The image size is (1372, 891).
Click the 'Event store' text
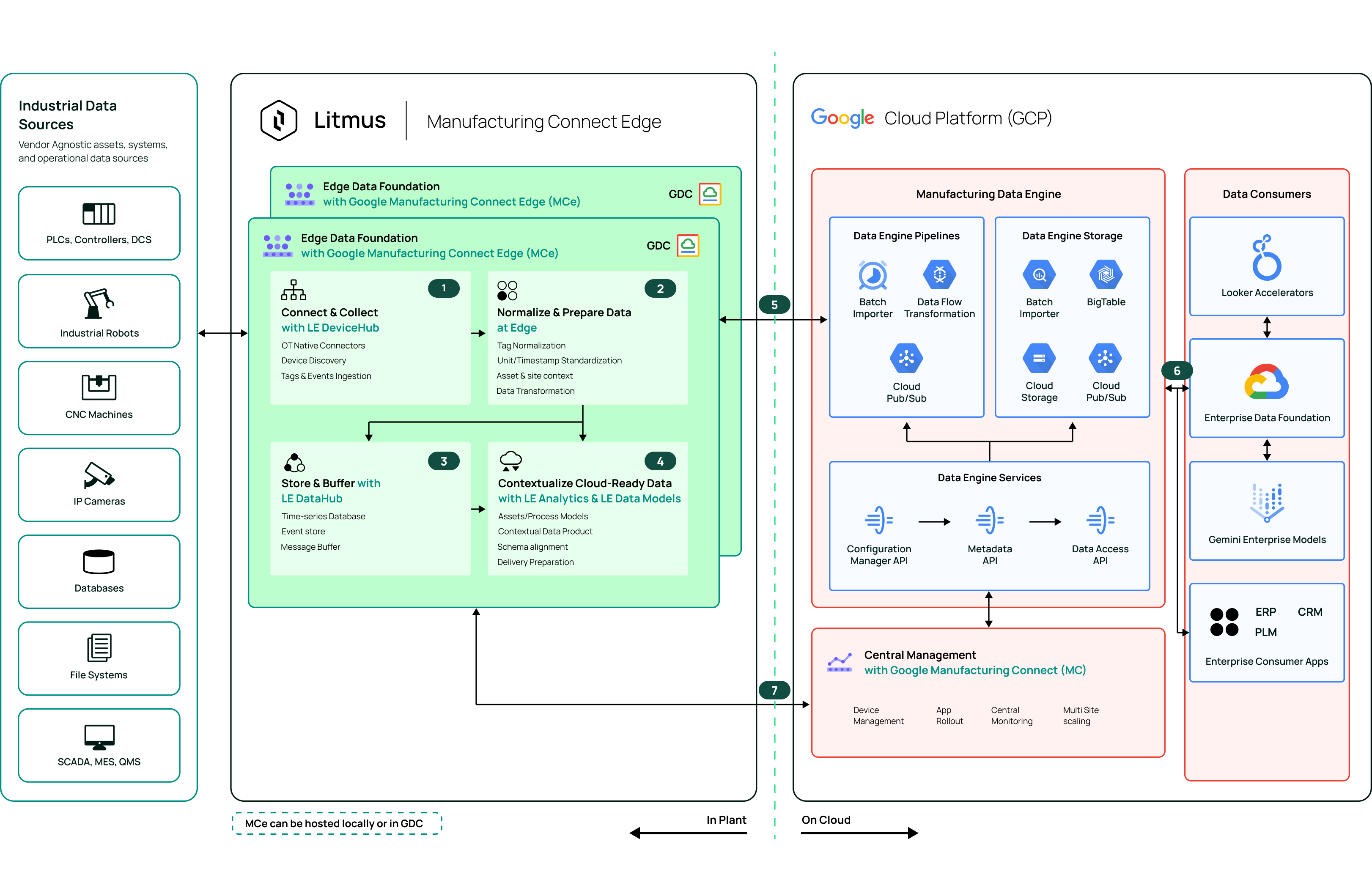(303, 532)
